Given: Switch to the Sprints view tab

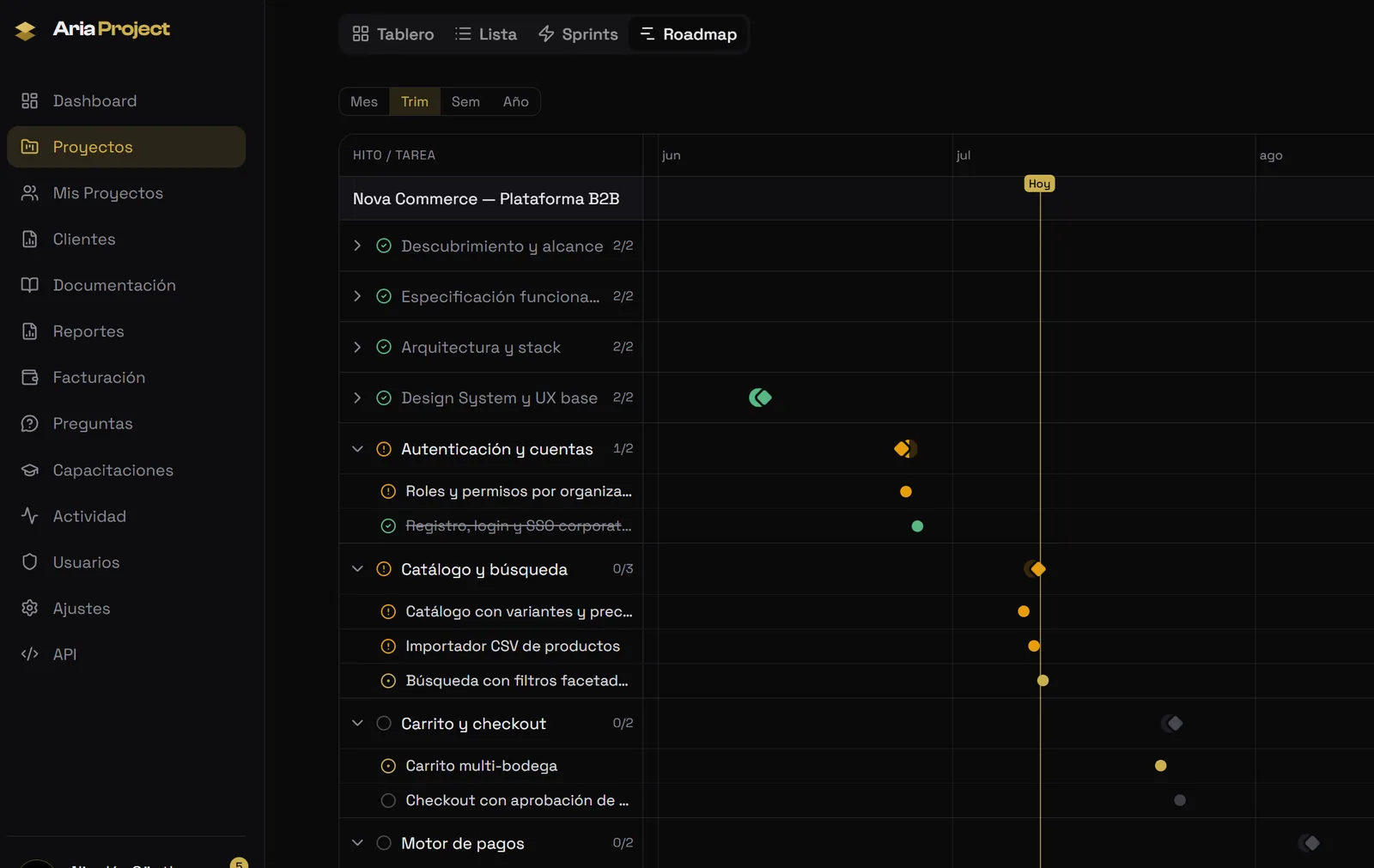Looking at the screenshot, I should [578, 34].
